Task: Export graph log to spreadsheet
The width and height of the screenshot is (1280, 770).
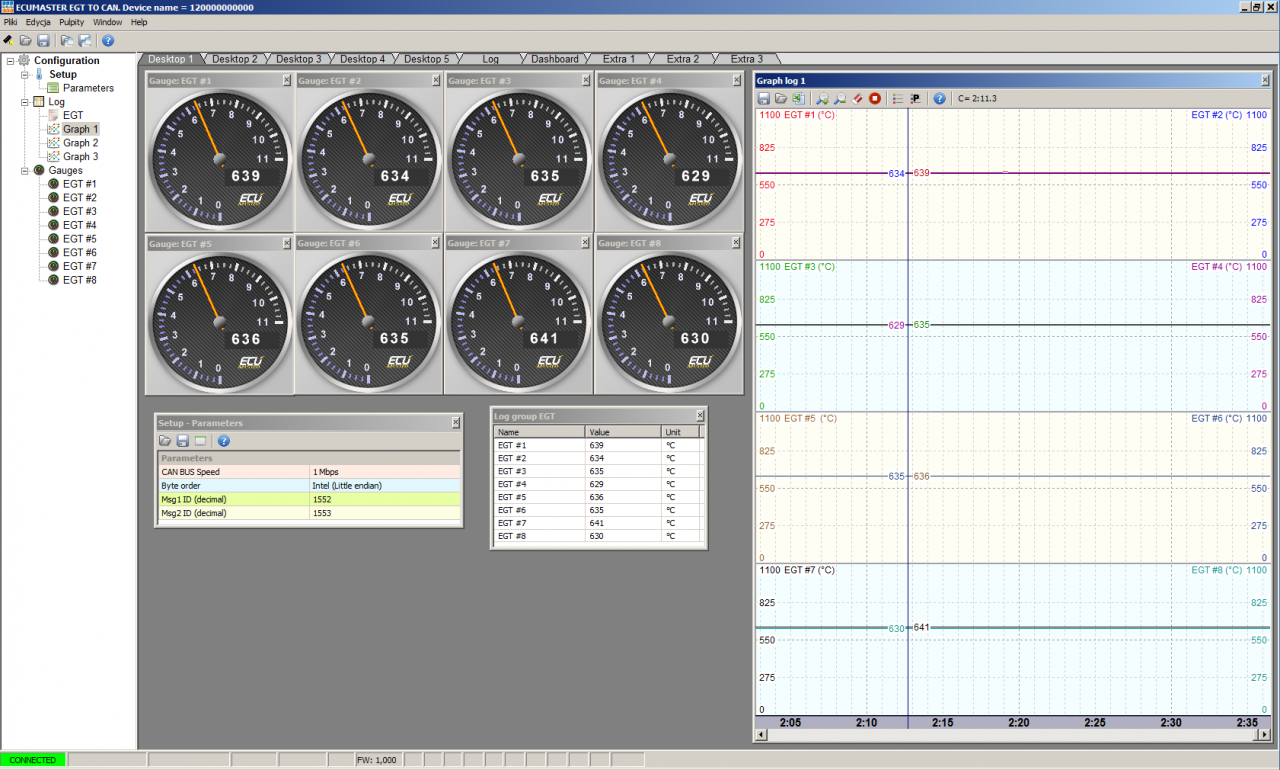Action: coord(798,98)
